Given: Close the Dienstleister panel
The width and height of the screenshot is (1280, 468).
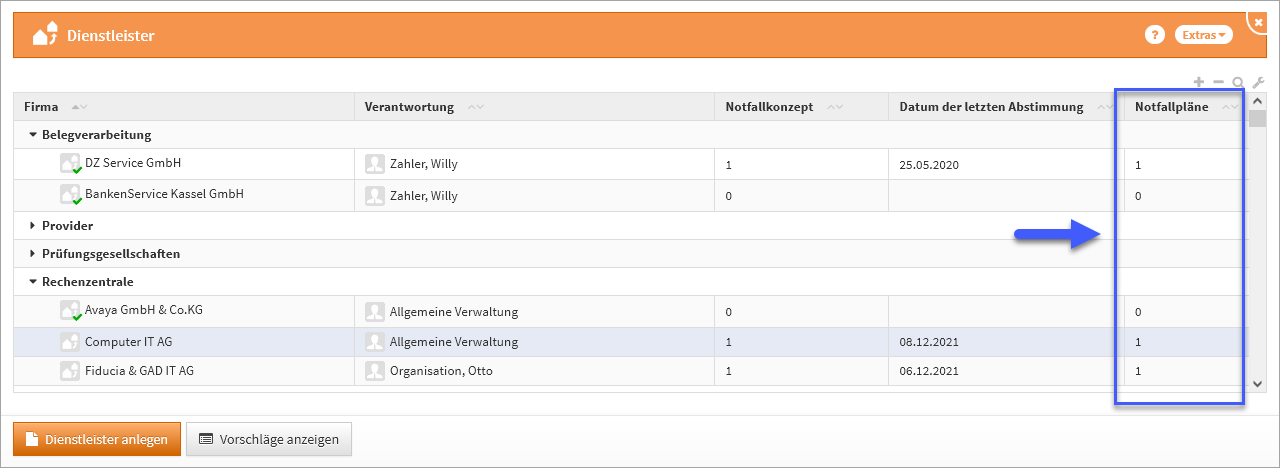Looking at the screenshot, I should coord(1258,21).
